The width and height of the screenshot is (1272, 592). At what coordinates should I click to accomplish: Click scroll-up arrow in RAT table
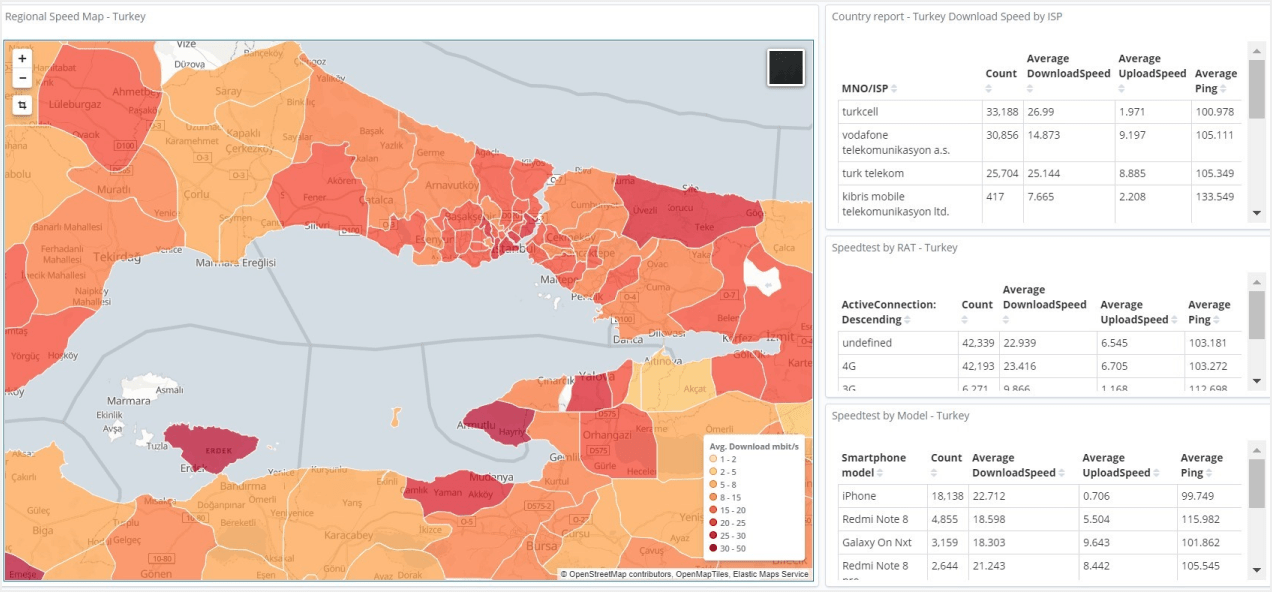[x=1257, y=282]
